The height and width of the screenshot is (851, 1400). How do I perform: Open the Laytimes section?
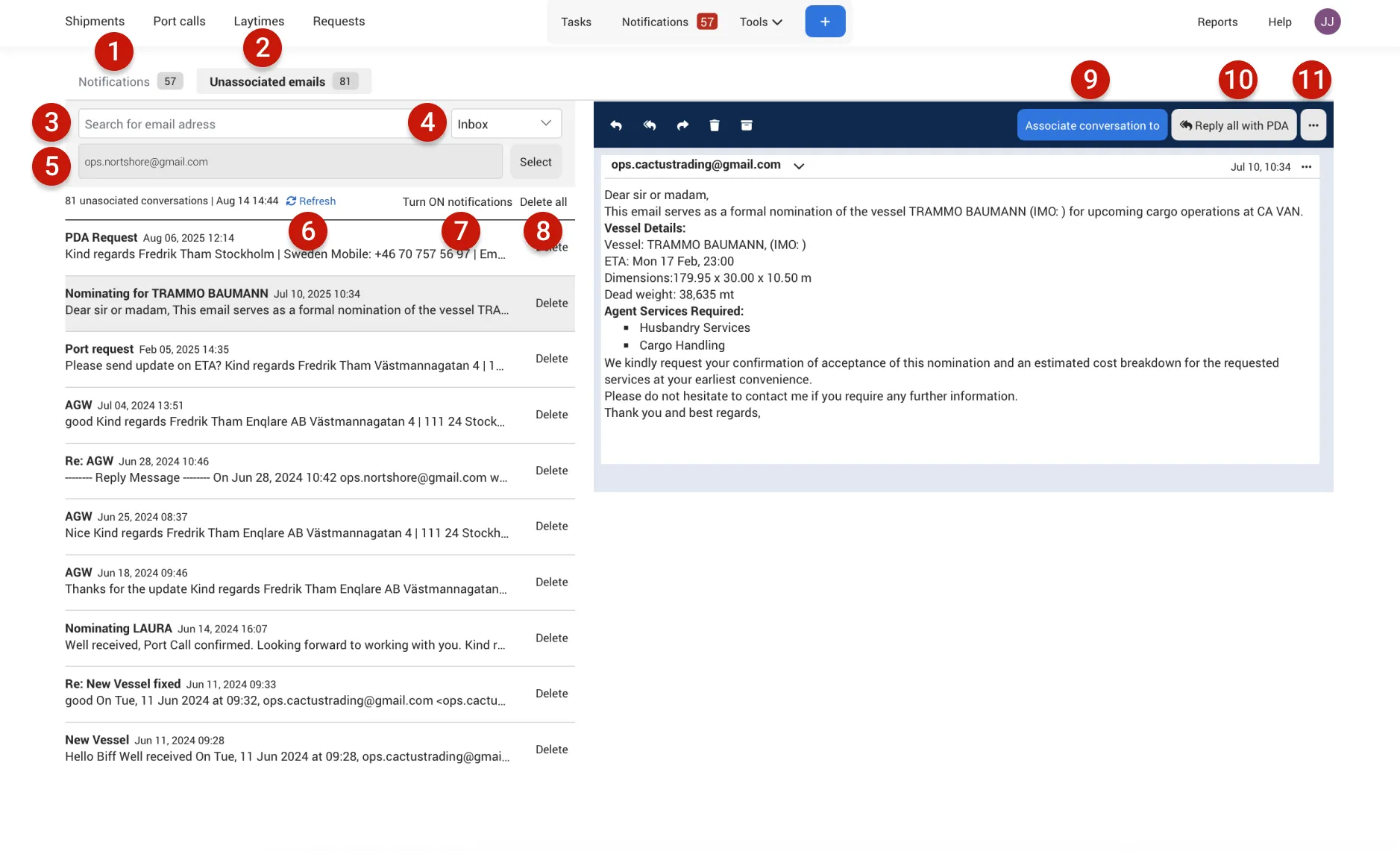pos(259,21)
